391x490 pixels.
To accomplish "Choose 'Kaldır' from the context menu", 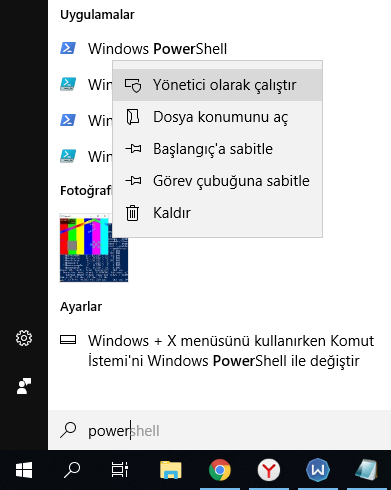I will pos(217,213).
